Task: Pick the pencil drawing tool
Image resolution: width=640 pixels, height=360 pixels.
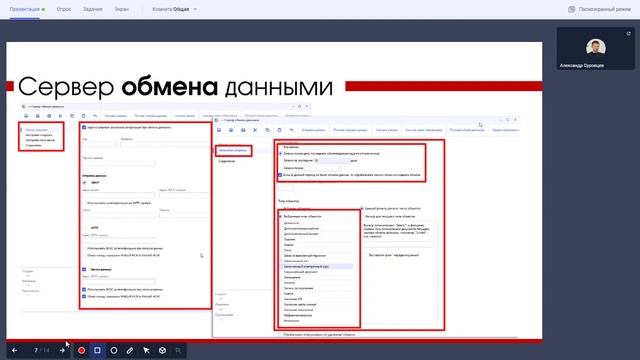Action: coord(130,350)
